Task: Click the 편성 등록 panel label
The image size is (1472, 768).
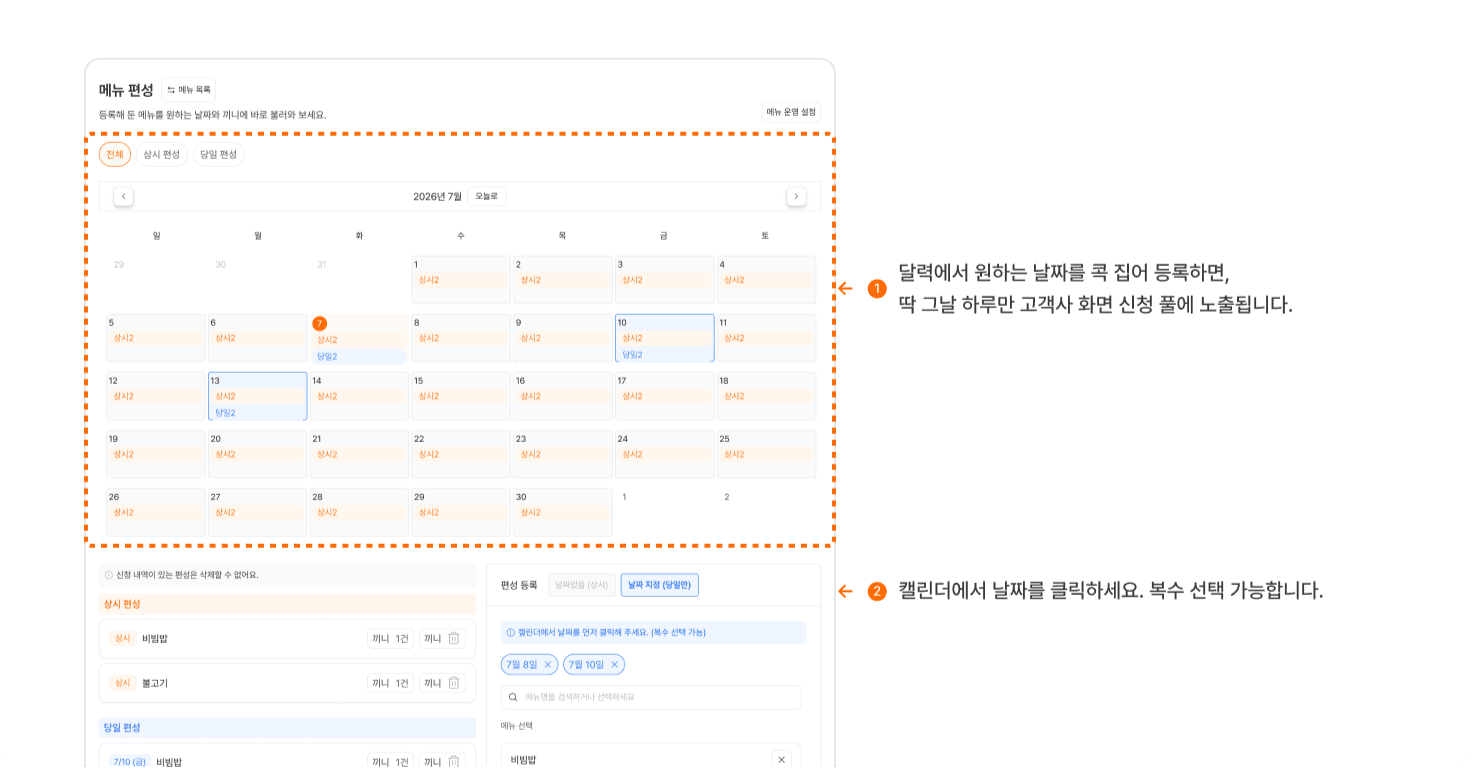Action: pyautogui.click(x=519, y=585)
